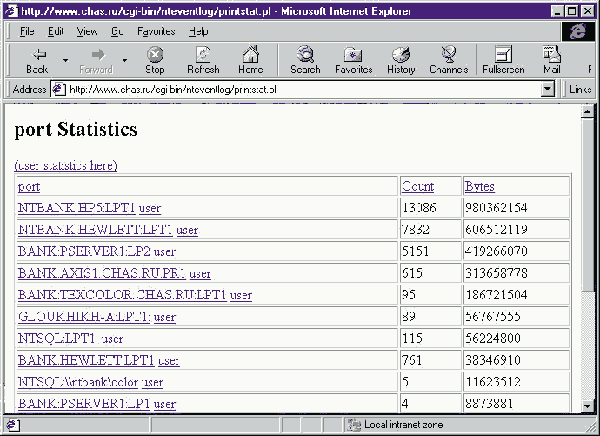The height and width of the screenshot is (436, 600).
Task: Open the Favorites menu in menu bar
Action: point(155,31)
